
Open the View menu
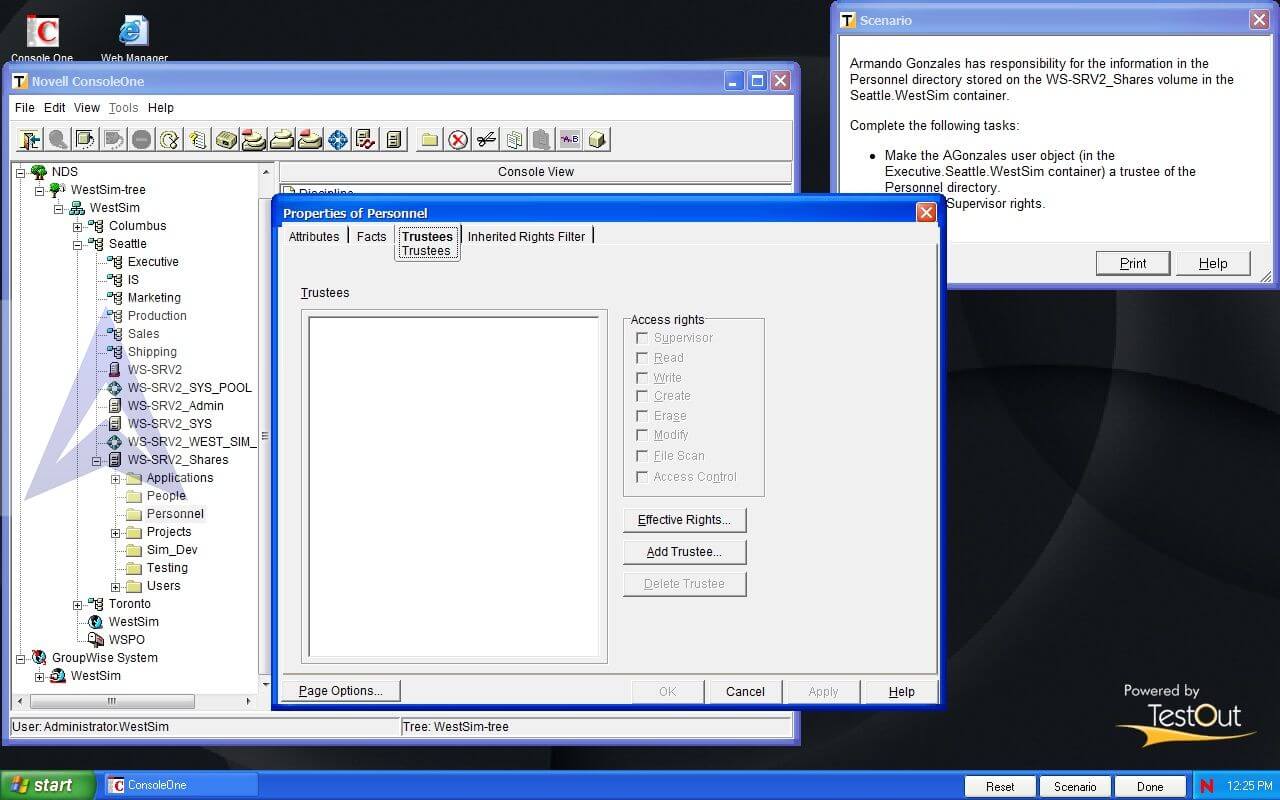point(87,108)
